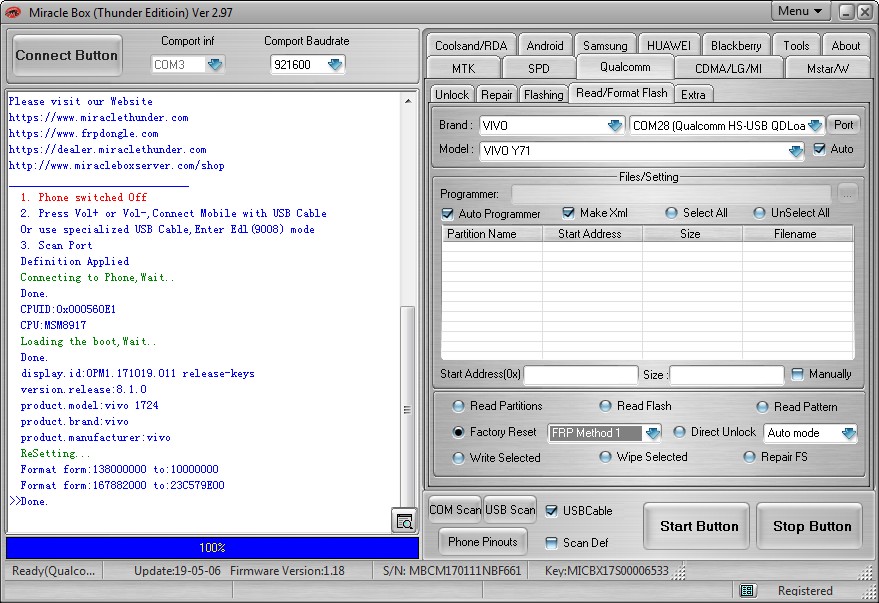Open the About tab
Viewport: 879px width, 603px height.
845,45
